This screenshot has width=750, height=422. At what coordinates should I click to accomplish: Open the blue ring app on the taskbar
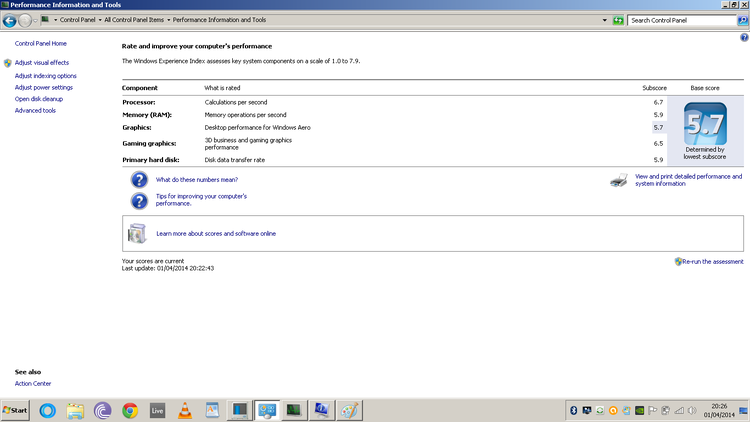click(47, 411)
